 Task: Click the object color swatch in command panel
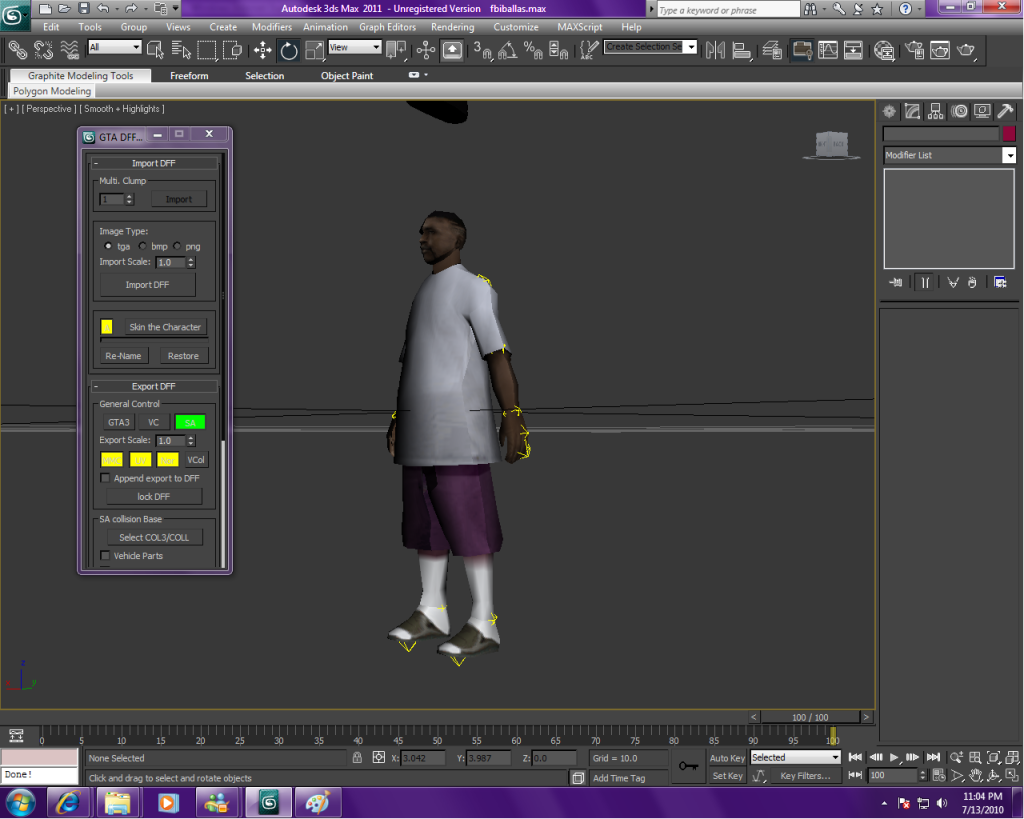(x=1009, y=134)
